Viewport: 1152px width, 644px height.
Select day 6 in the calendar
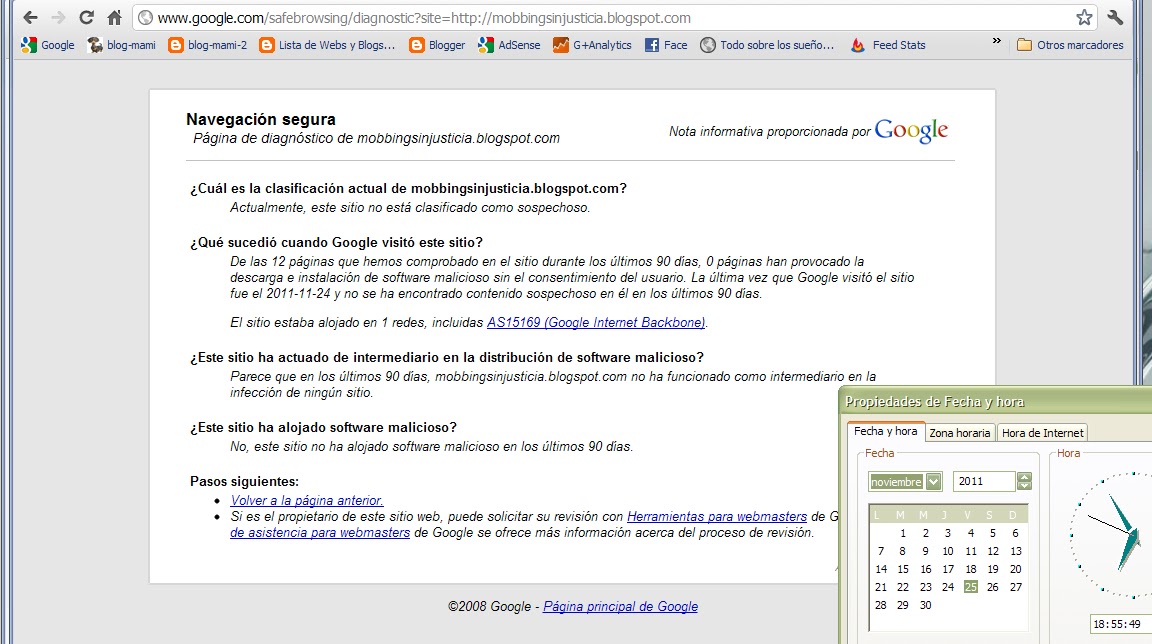1015,533
